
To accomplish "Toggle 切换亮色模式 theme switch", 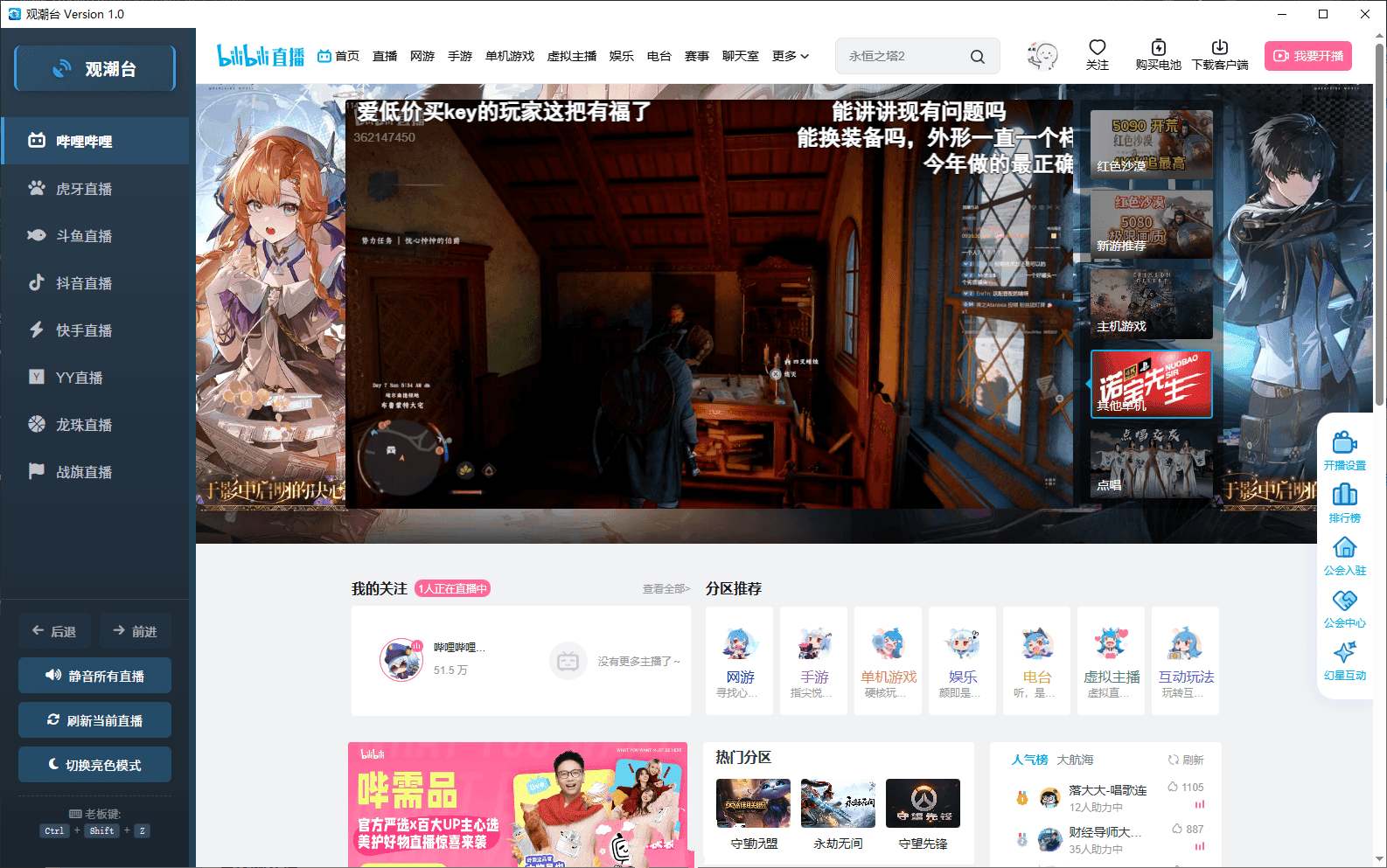I will pyautogui.click(x=94, y=765).
